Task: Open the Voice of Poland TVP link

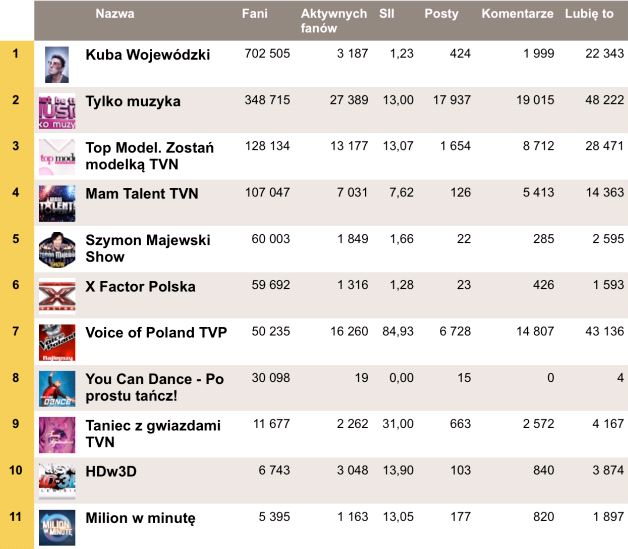Action: coord(156,332)
